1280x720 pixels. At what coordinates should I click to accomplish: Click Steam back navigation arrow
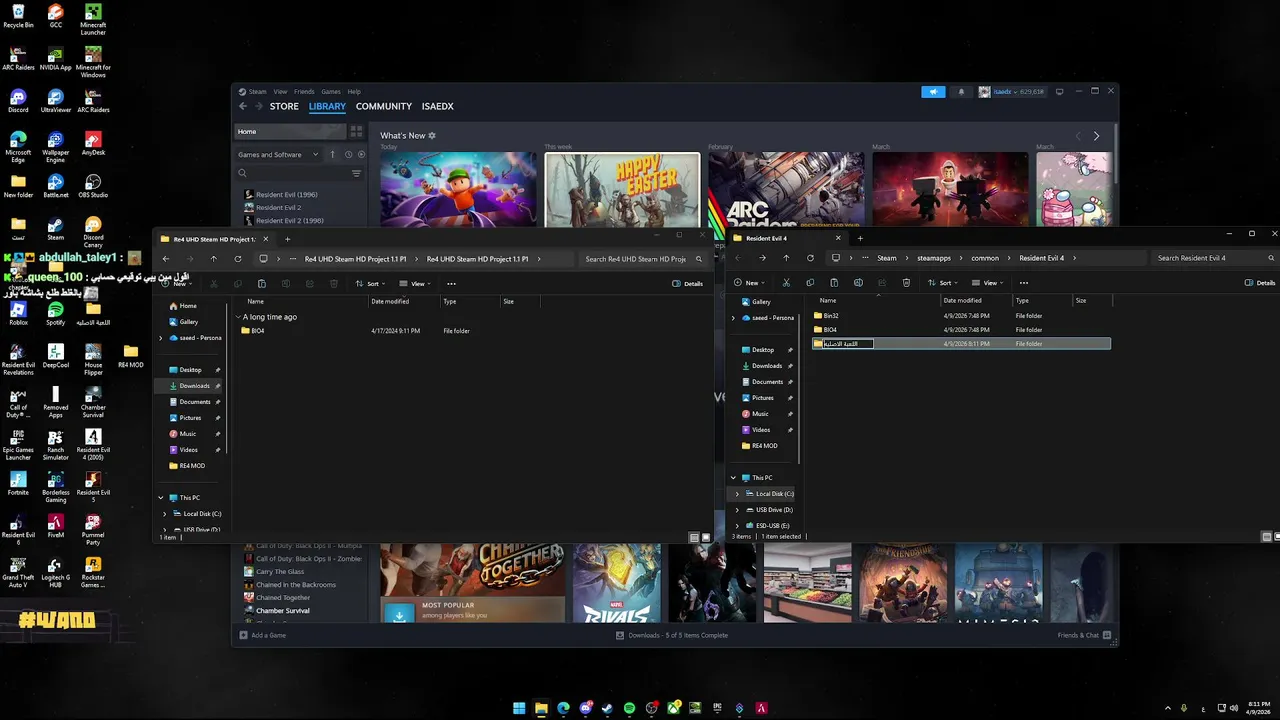243,106
